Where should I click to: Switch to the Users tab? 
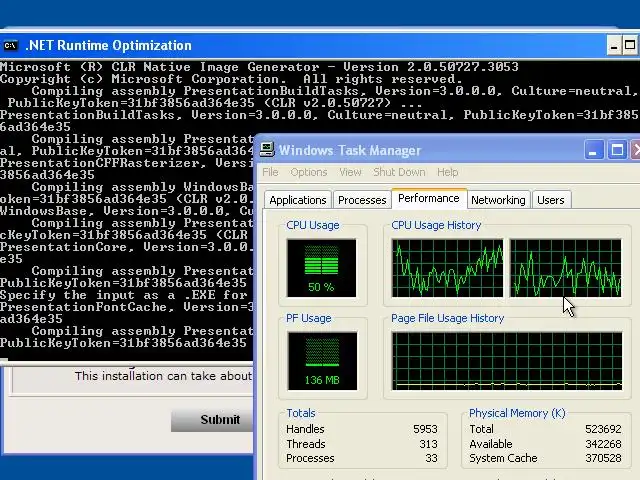pyautogui.click(x=551, y=200)
